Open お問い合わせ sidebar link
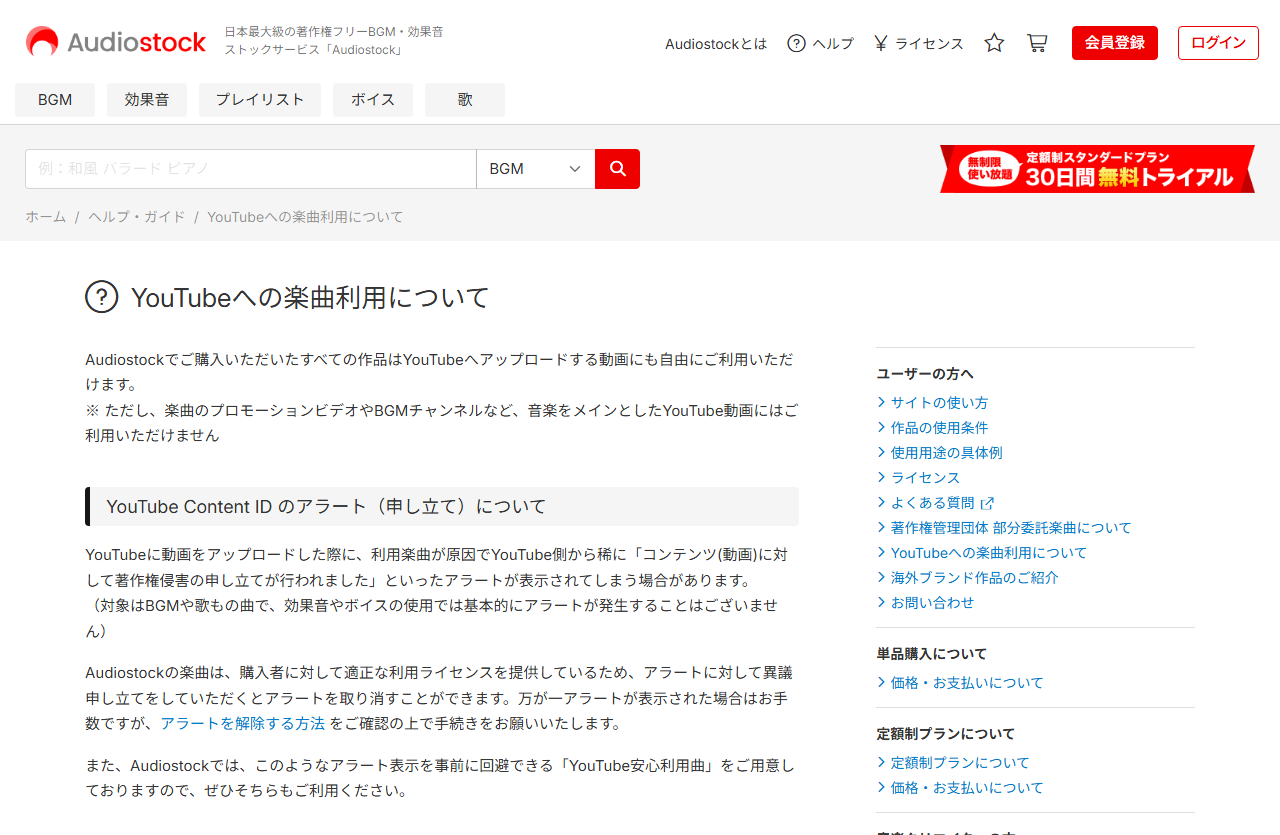 pyautogui.click(x=932, y=602)
